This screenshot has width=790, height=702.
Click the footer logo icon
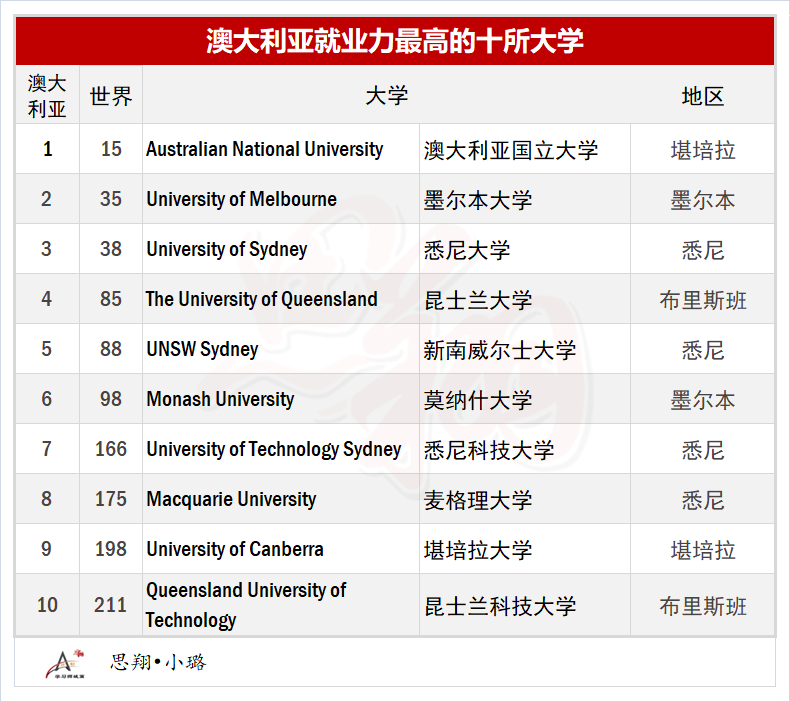(64, 664)
